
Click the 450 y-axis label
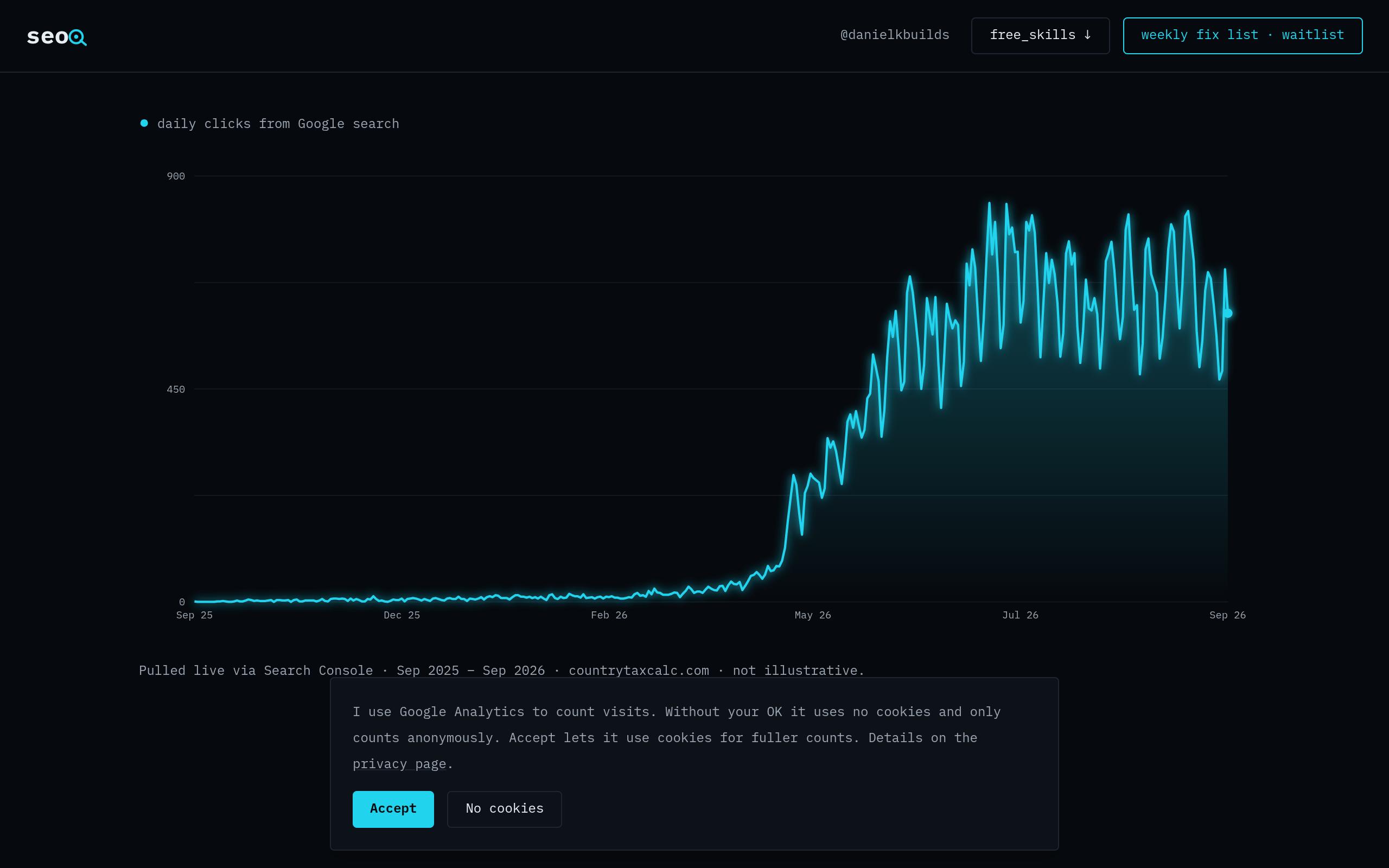(176, 389)
